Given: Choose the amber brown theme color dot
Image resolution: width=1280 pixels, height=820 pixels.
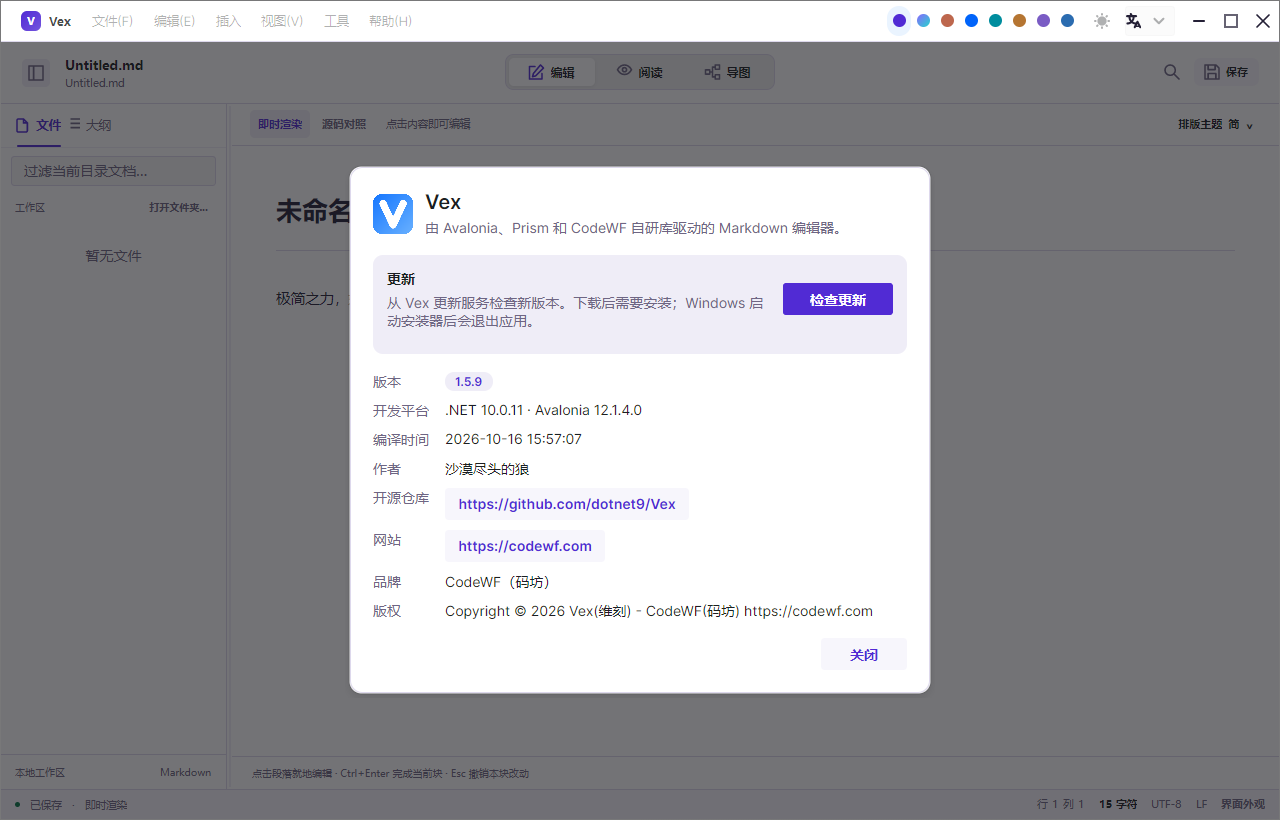Looking at the screenshot, I should 1019,21.
